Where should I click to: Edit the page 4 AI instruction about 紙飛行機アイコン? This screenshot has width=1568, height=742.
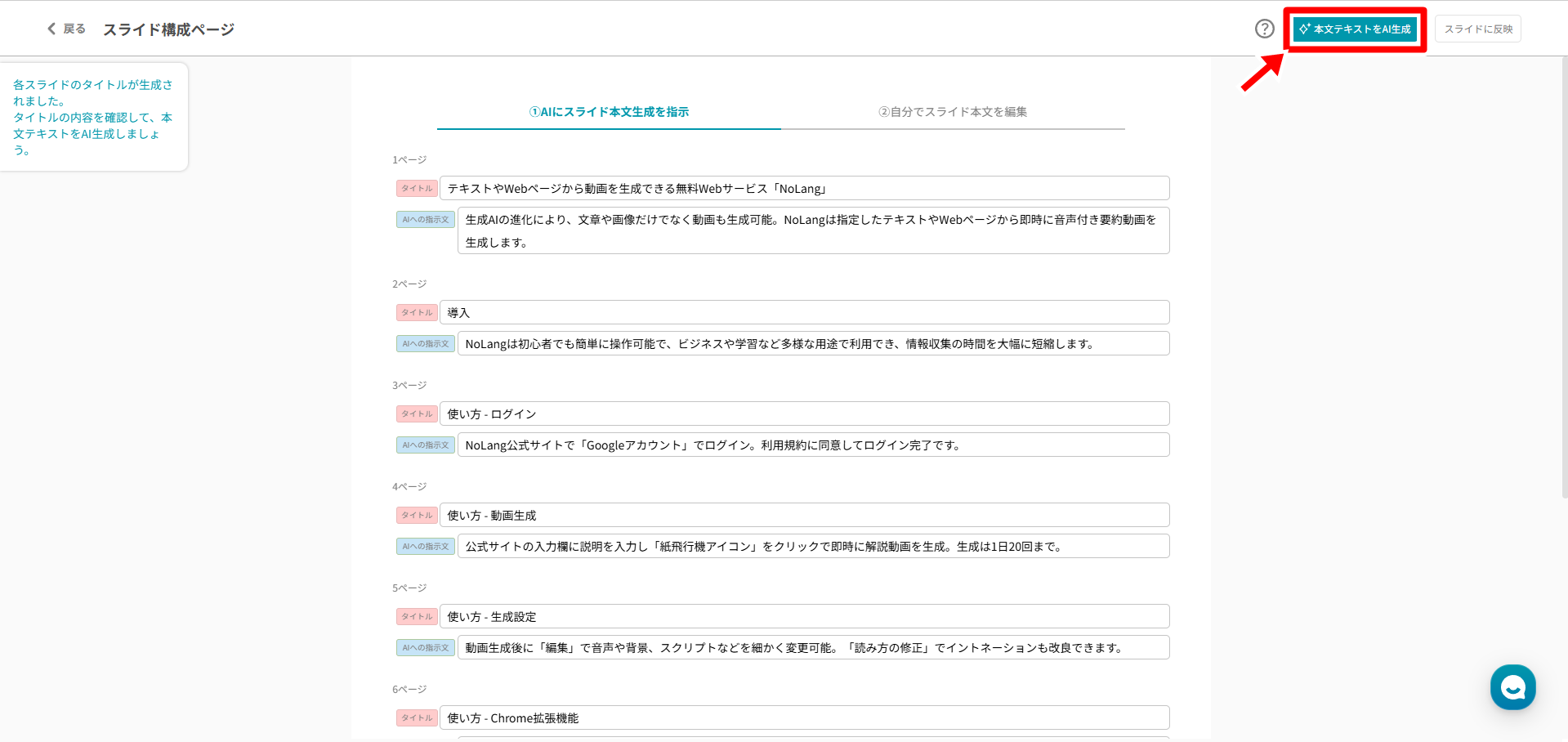(814, 546)
